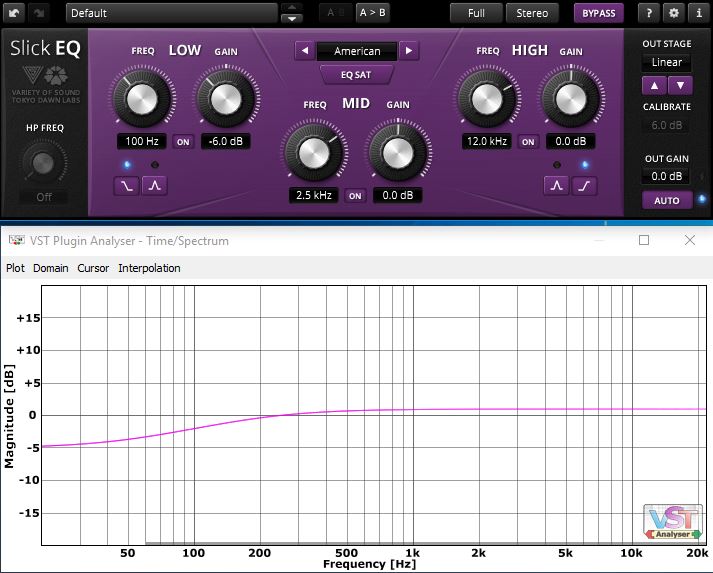The image size is (713, 573).
Task: Open the info 'i' icon
Action: tap(699, 13)
